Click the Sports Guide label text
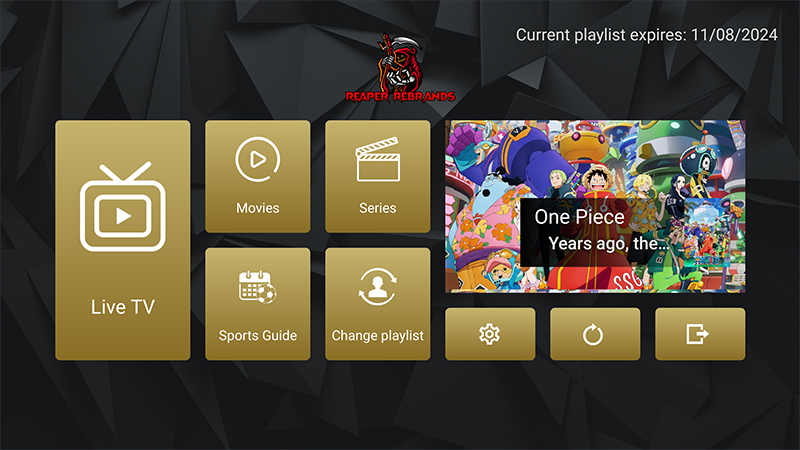The width and height of the screenshot is (800, 450). coord(258,336)
